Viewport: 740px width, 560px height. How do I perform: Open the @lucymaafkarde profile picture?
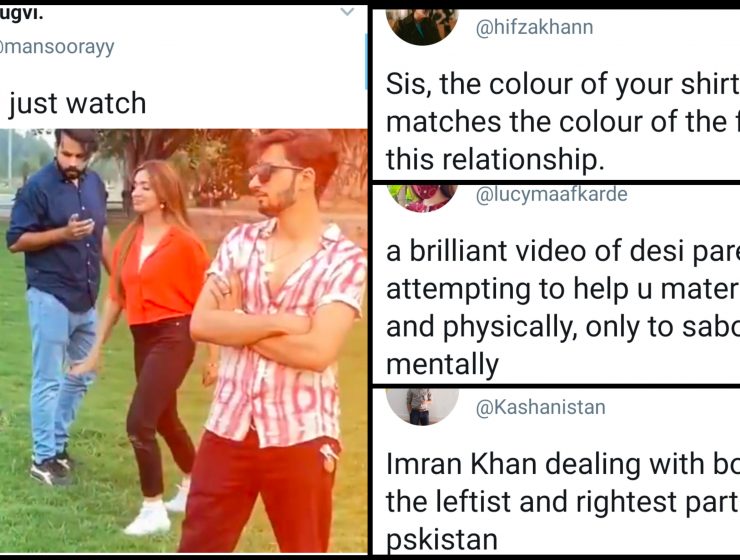coord(422,198)
